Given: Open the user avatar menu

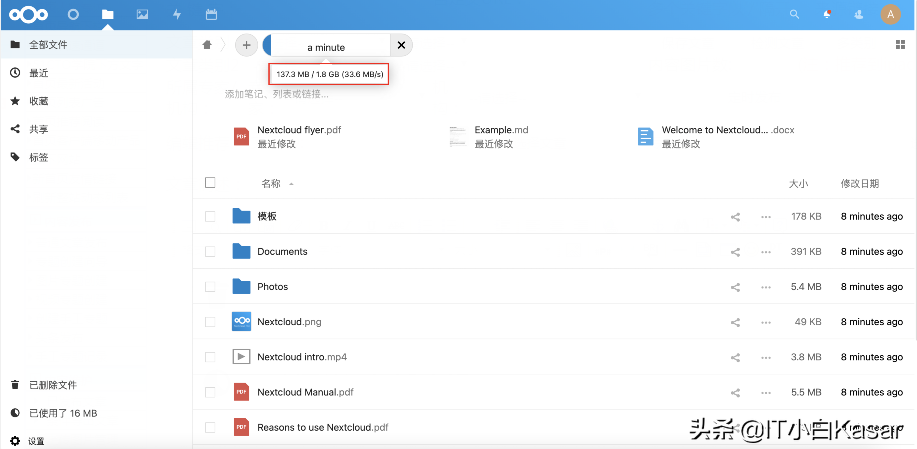Looking at the screenshot, I should (891, 15).
